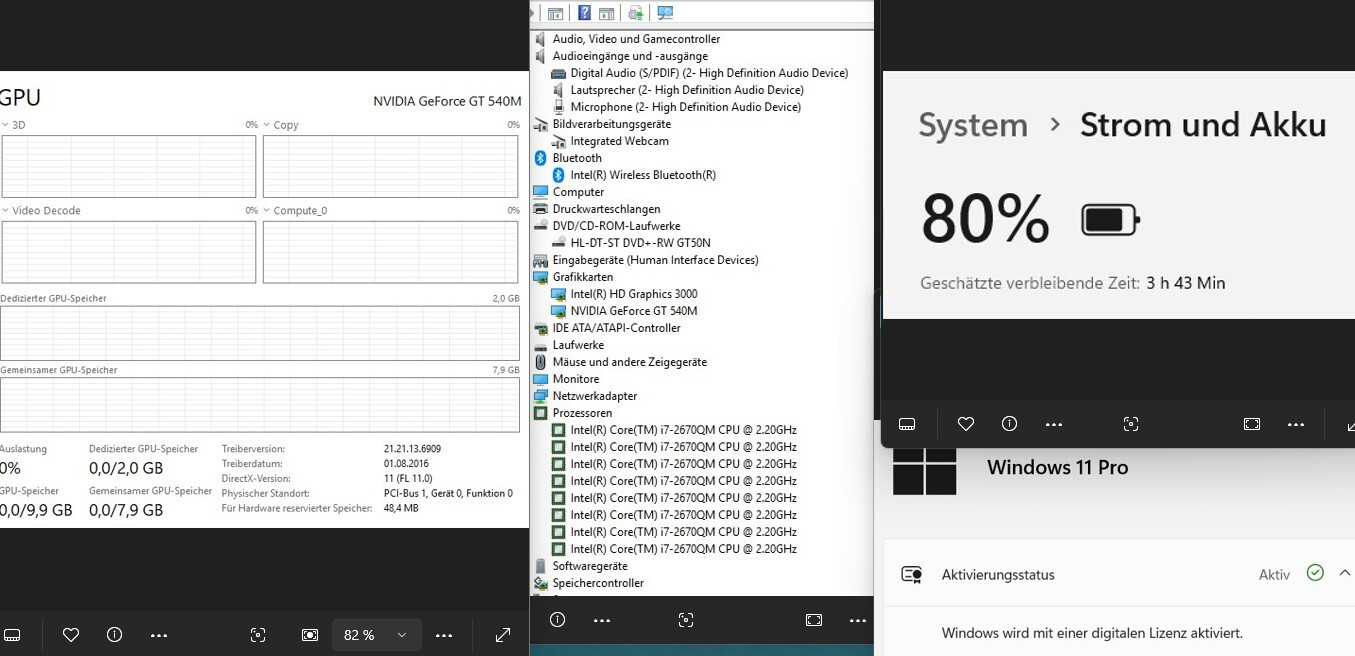Select Intel(R) Wireless Bluetooth(R) device

[643, 175]
